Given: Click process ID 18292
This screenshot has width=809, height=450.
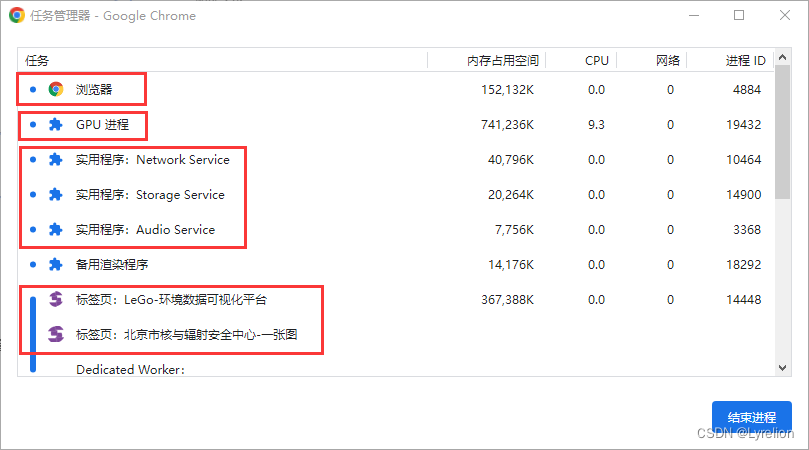Looking at the screenshot, I should 743,265.
